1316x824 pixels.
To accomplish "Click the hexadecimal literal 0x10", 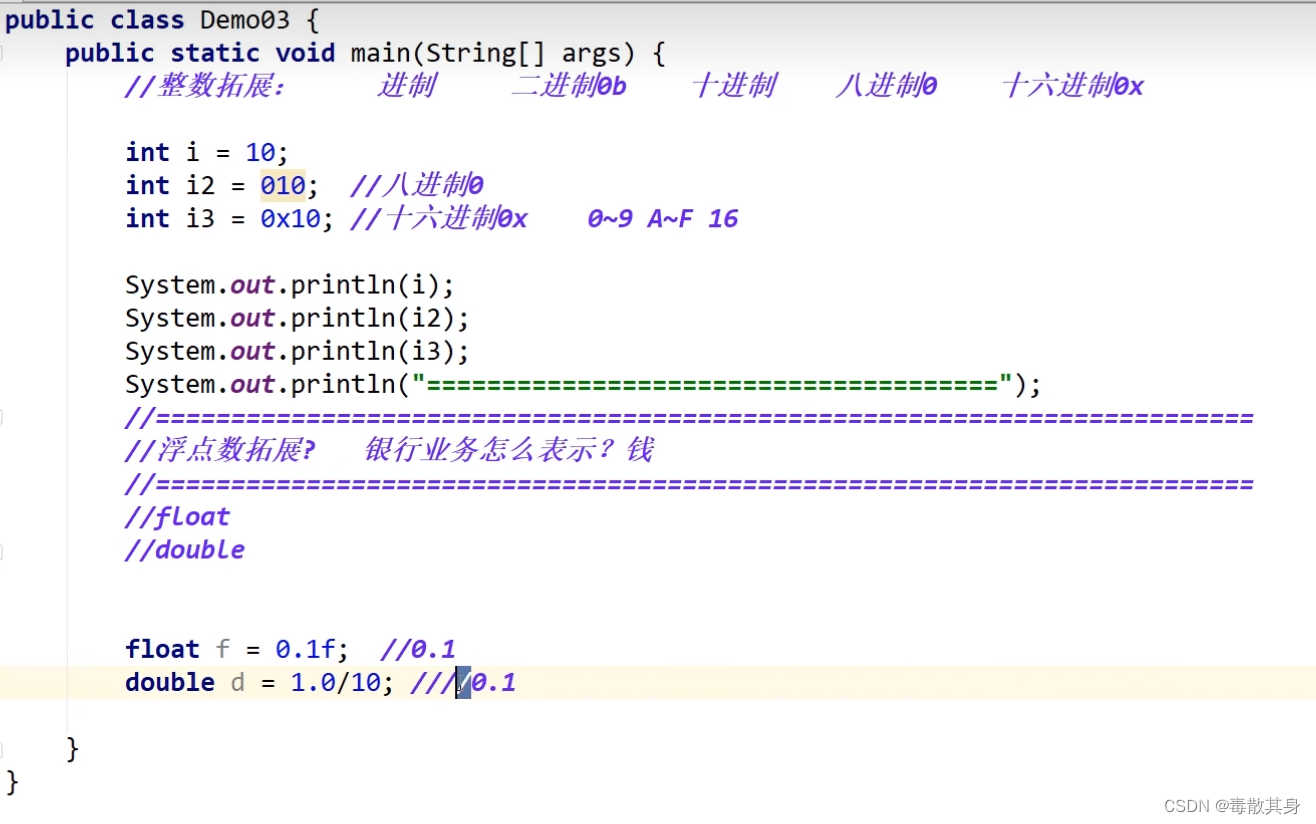I will (x=291, y=218).
